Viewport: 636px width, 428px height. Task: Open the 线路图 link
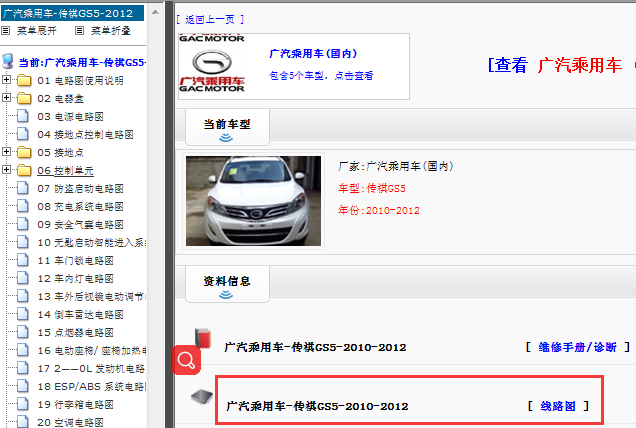(x=558, y=406)
